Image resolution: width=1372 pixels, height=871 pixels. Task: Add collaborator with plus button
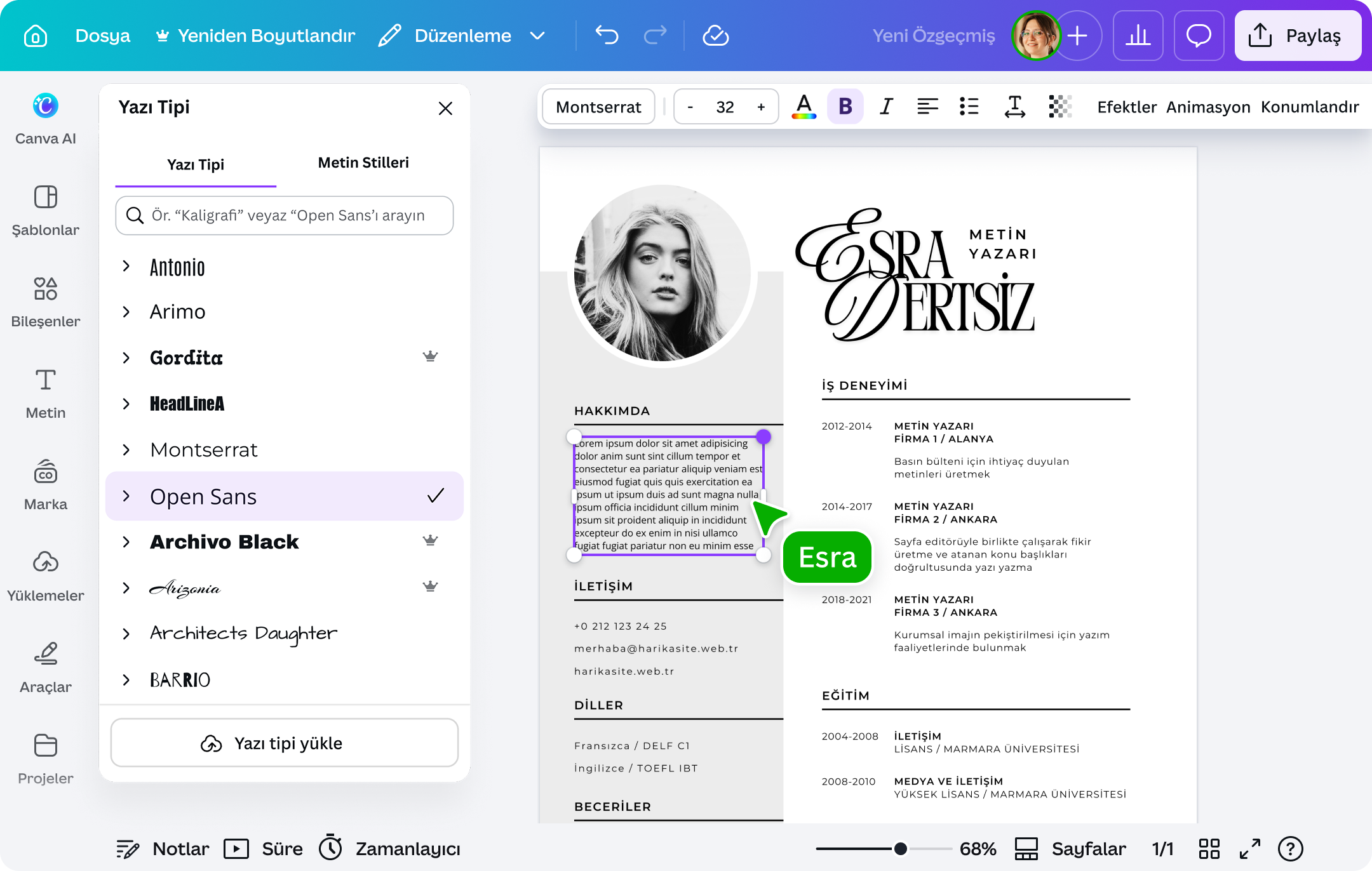click(x=1077, y=36)
